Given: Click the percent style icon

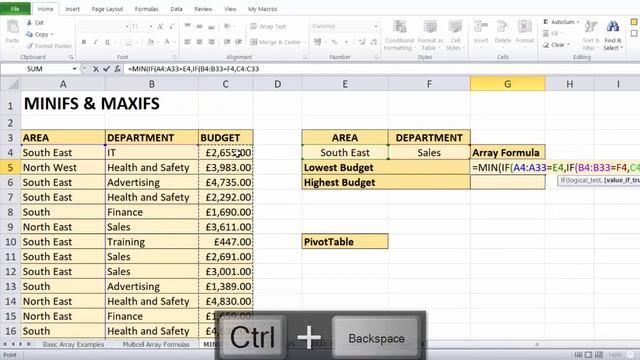Looking at the screenshot, I should (x=334, y=42).
